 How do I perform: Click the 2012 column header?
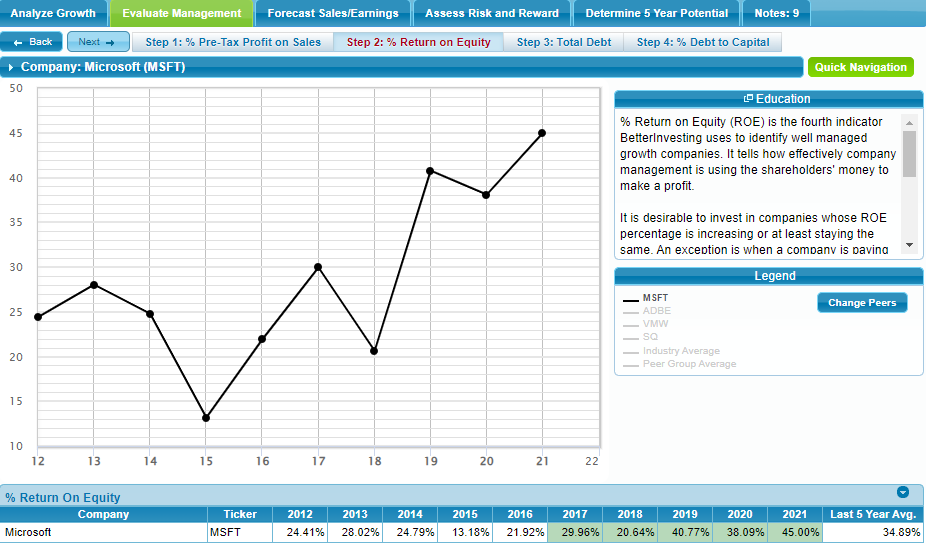click(300, 514)
